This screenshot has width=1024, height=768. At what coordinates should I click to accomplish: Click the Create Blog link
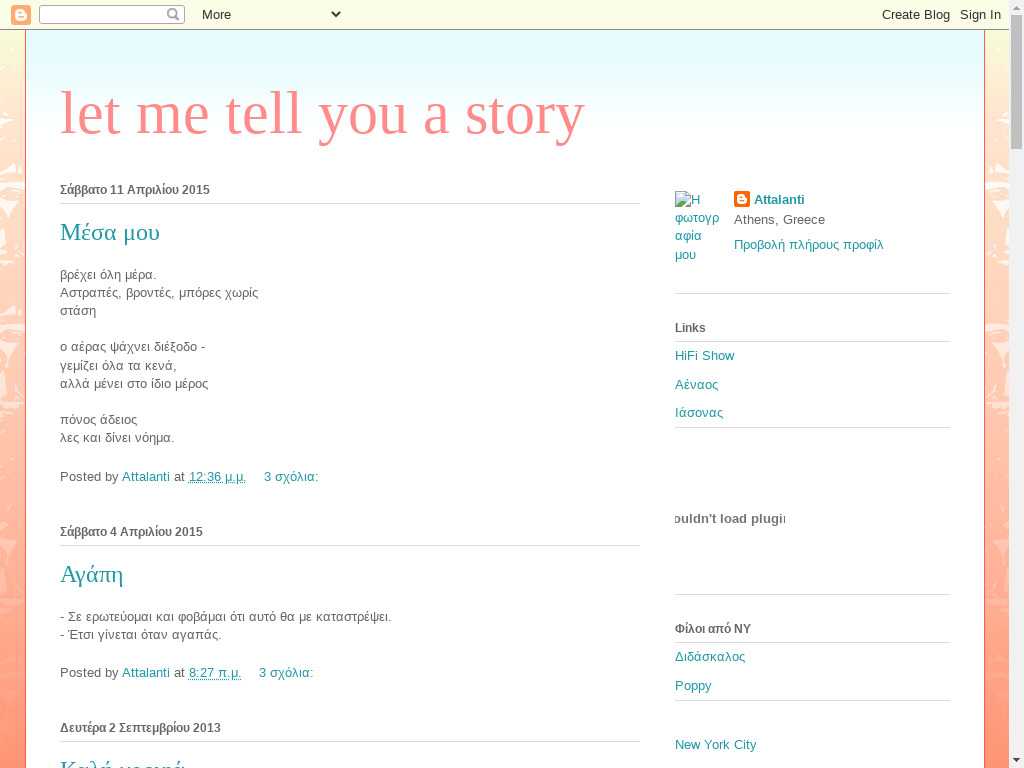pos(915,14)
